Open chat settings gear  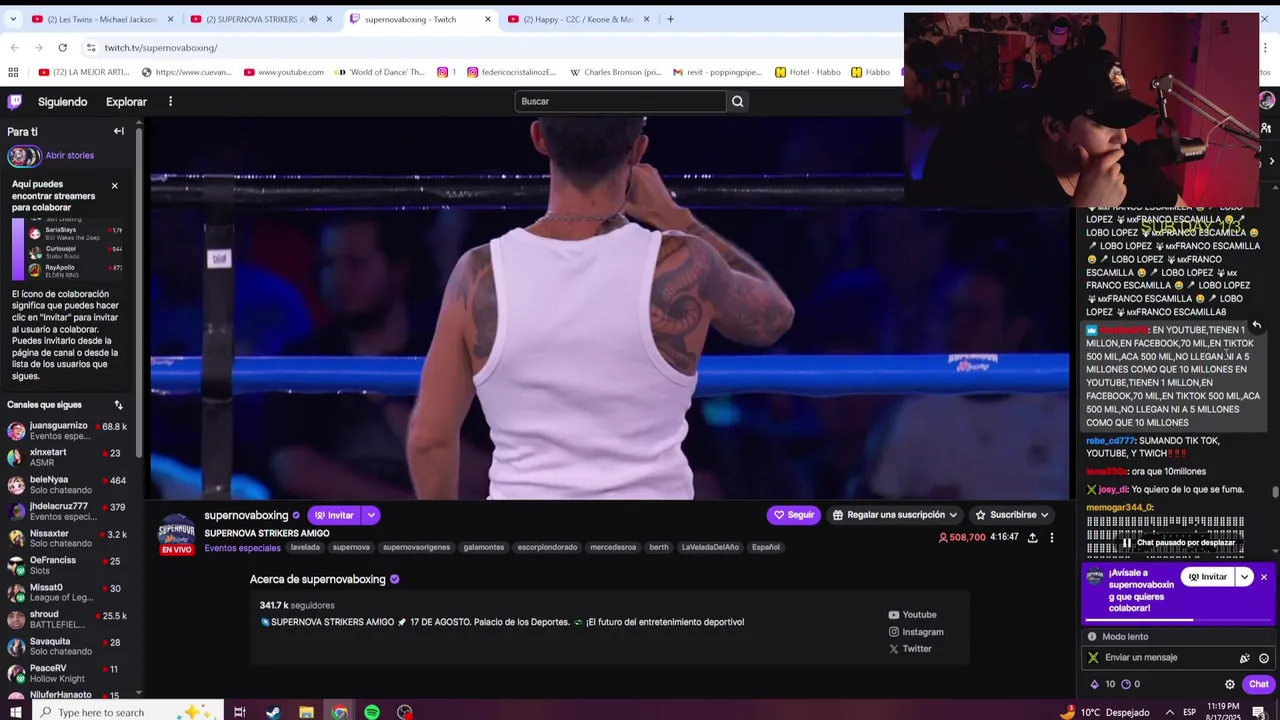point(1230,684)
